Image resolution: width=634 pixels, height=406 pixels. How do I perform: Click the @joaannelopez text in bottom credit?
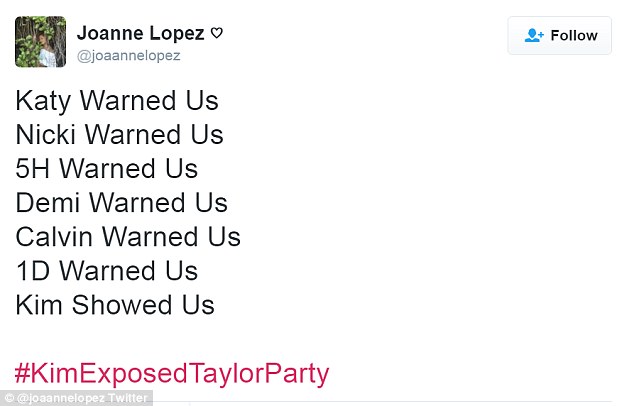click(61, 398)
